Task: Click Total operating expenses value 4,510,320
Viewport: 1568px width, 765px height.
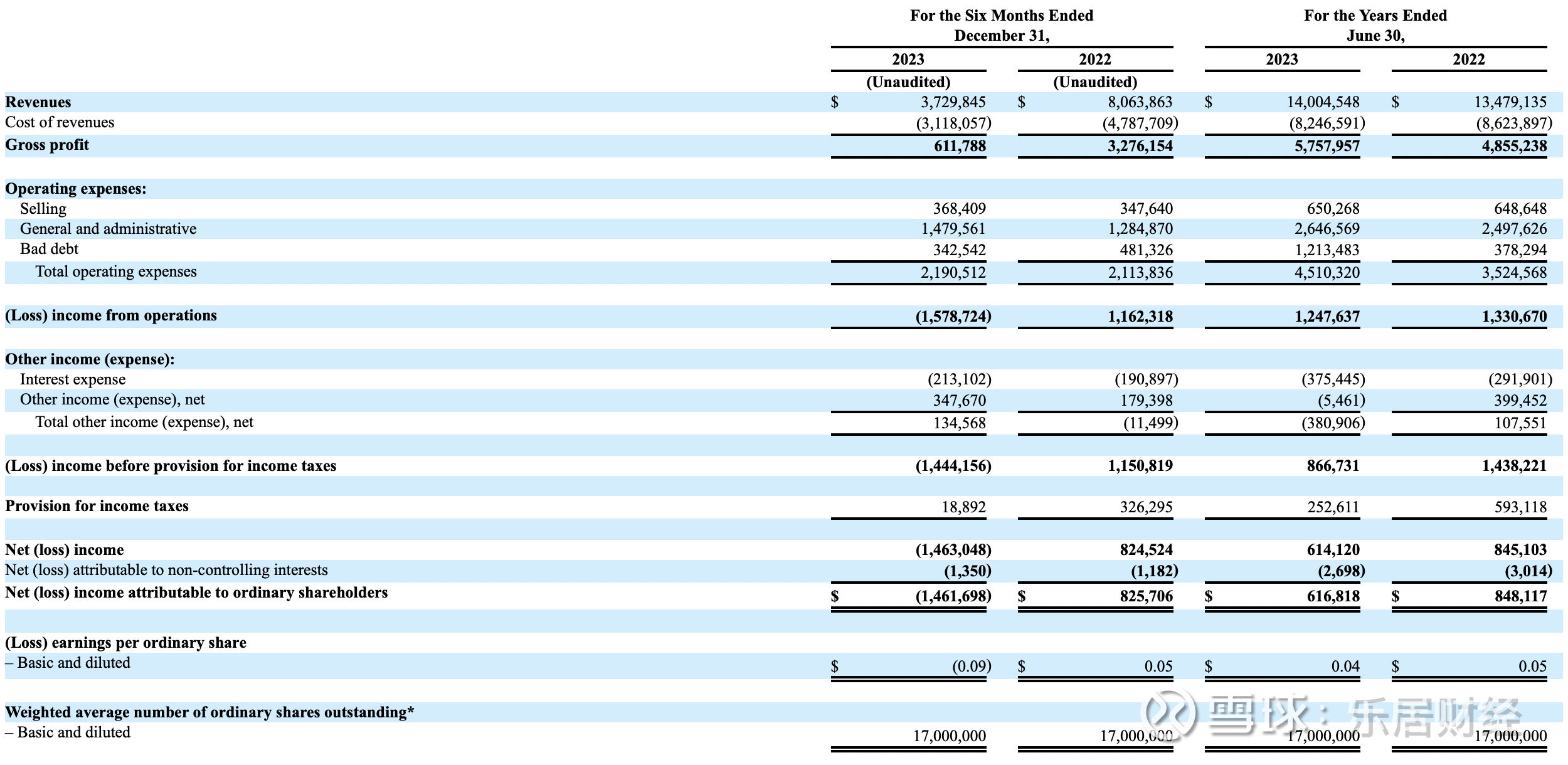Action: pos(1327,273)
